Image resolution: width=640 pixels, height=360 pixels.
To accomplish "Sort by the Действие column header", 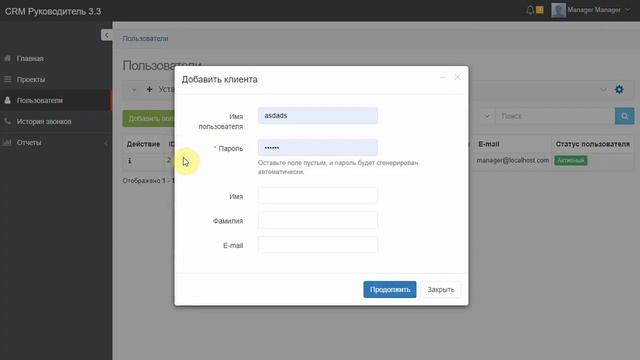I will pos(143,144).
